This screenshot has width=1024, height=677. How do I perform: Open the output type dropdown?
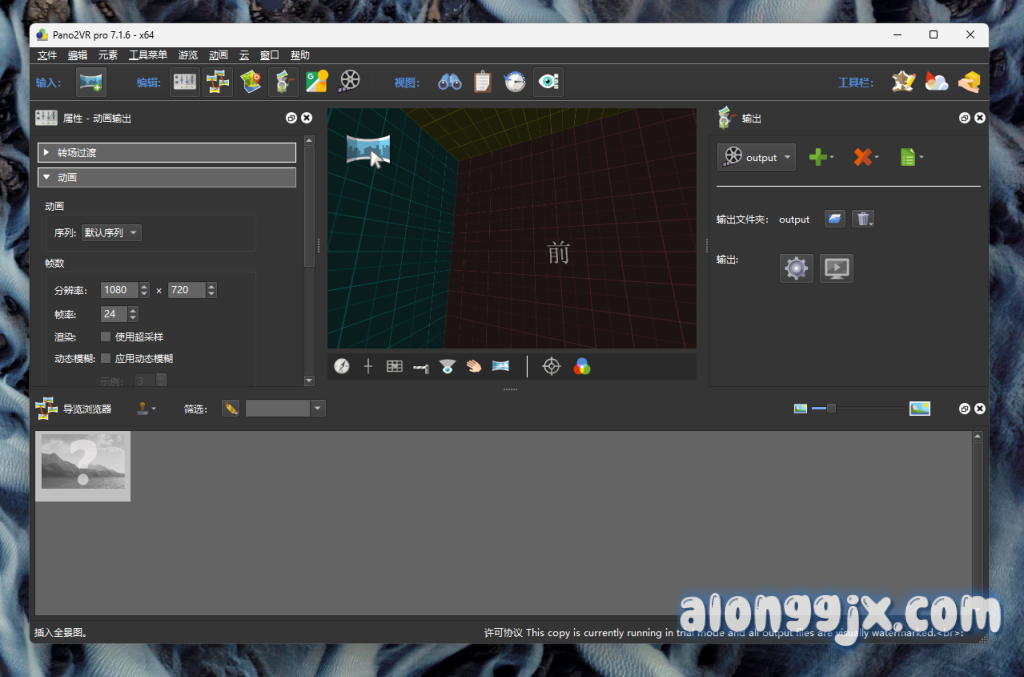point(757,157)
